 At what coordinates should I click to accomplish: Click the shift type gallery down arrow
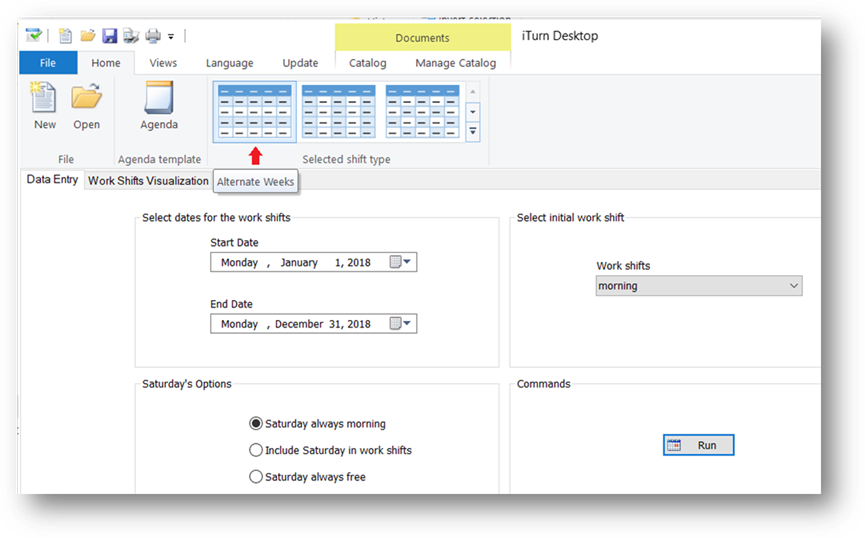coord(473,112)
